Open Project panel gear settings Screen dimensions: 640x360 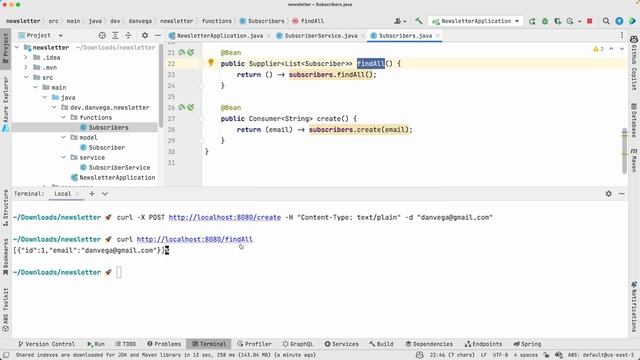point(144,36)
